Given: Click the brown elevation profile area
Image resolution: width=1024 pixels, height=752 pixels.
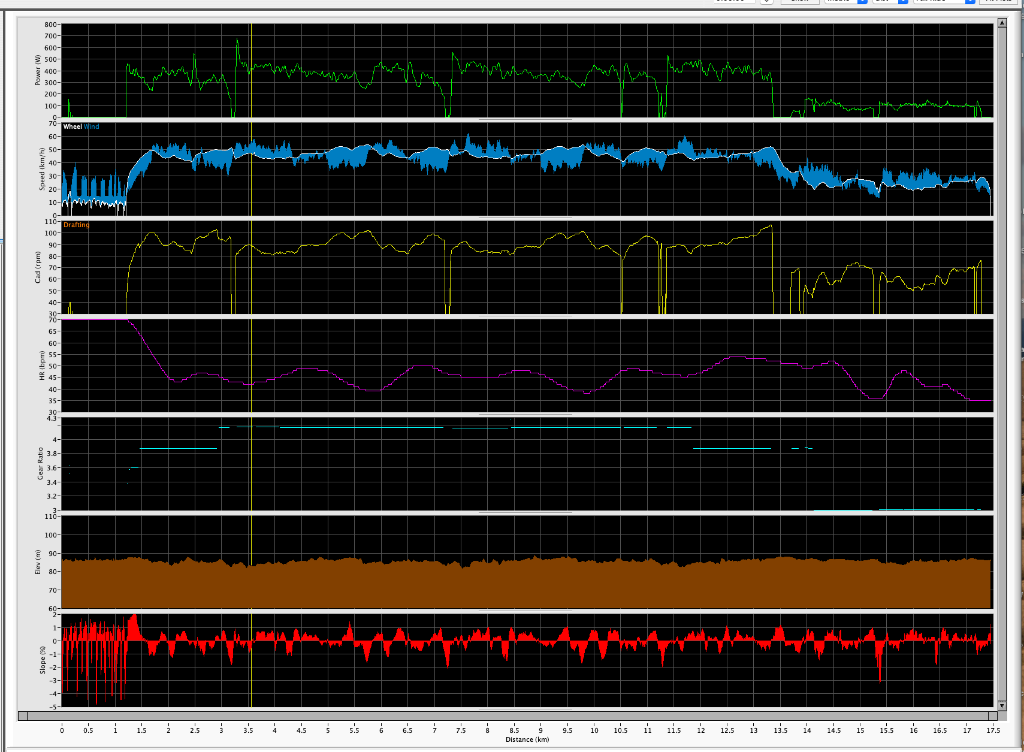Looking at the screenshot, I should [526, 584].
